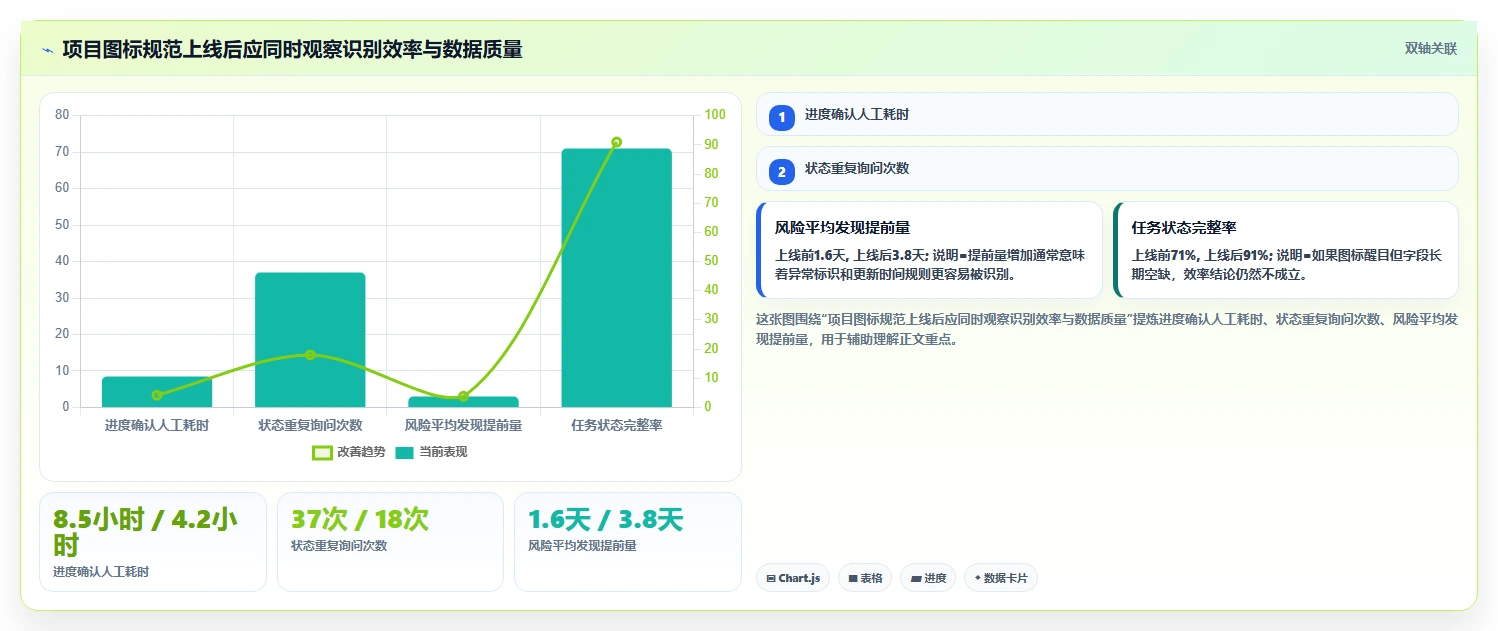The image size is (1498, 631).
Task: Select the 数据卡片 tag chip
Action: (x=1001, y=578)
